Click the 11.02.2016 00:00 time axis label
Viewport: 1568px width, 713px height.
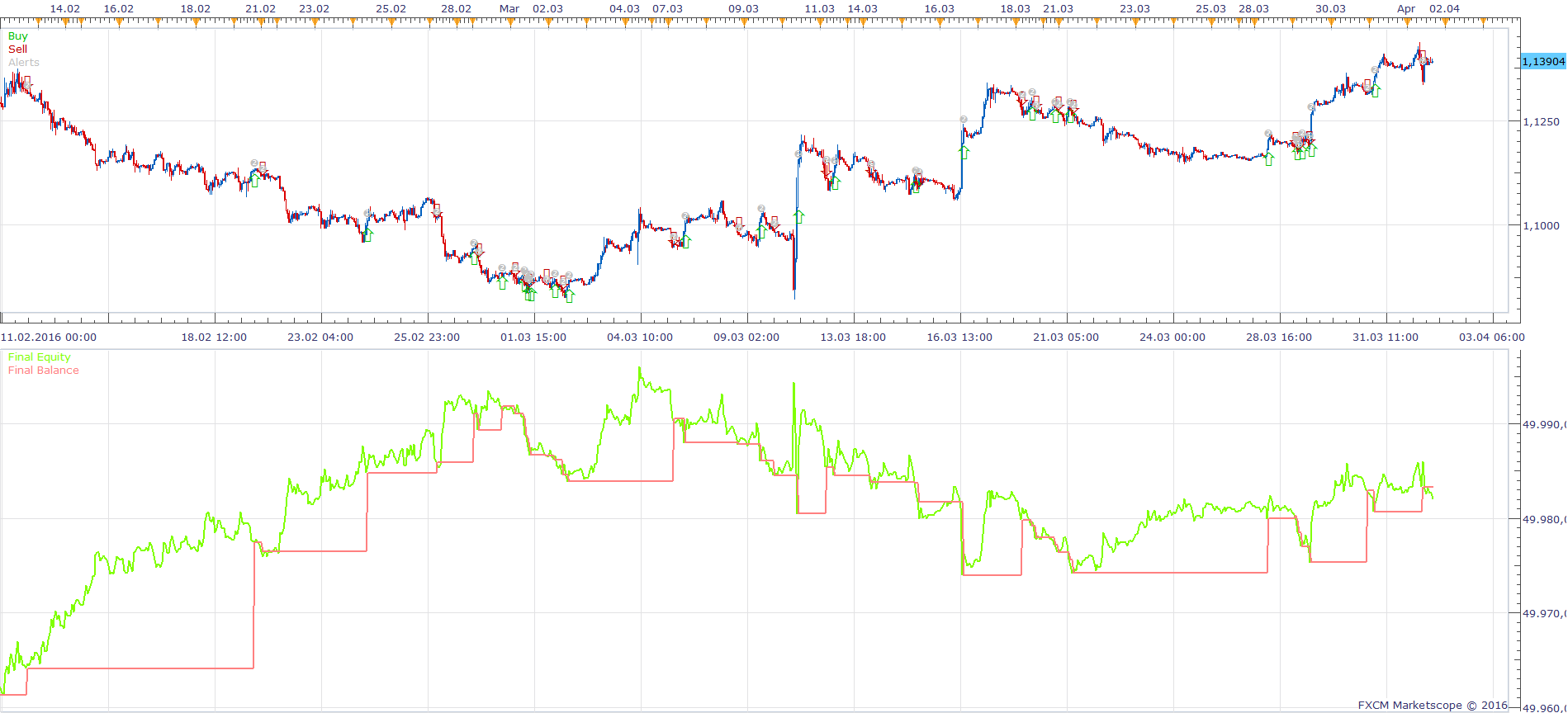coord(49,338)
